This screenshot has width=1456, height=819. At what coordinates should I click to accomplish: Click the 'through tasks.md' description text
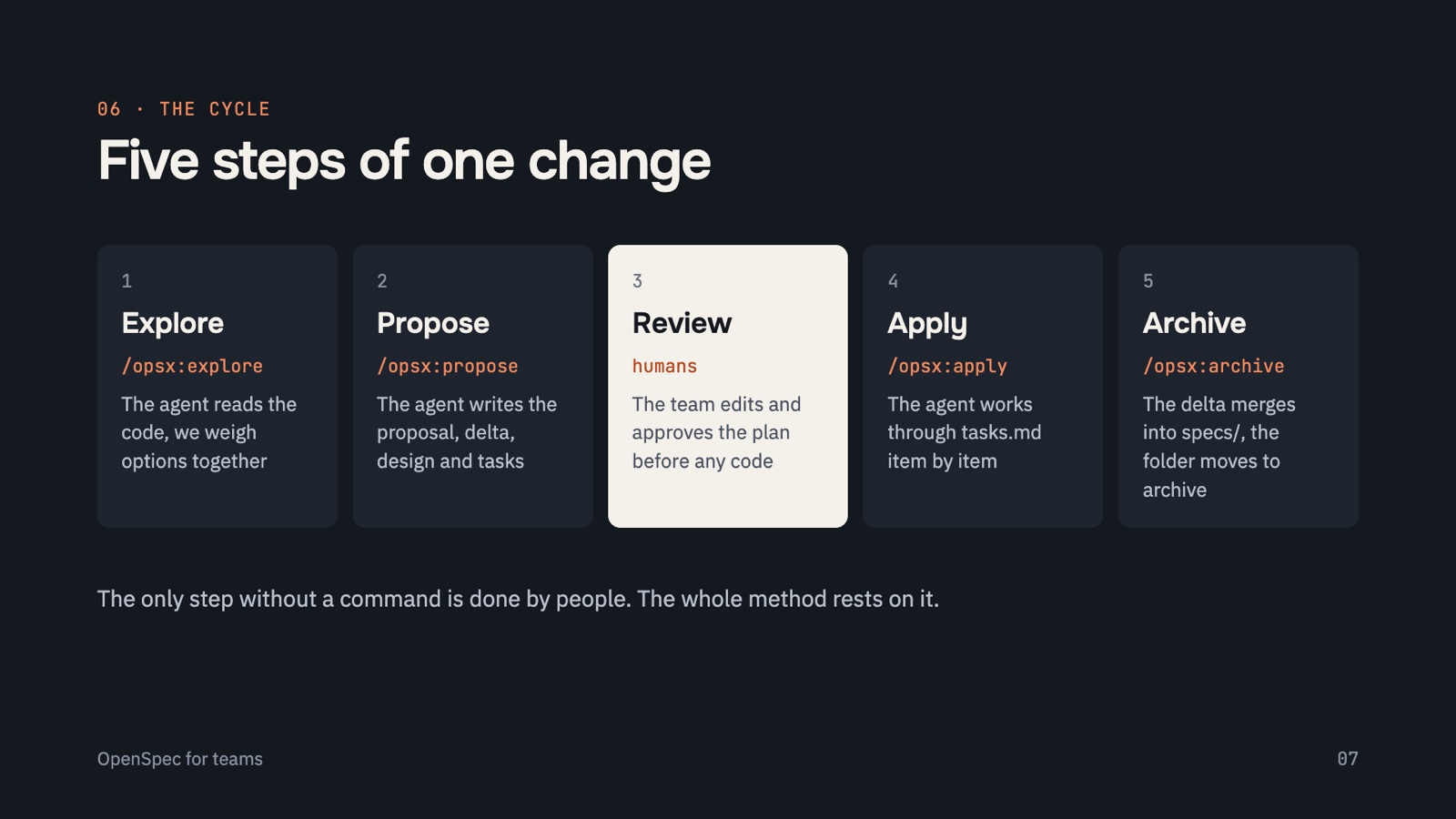[x=965, y=432]
